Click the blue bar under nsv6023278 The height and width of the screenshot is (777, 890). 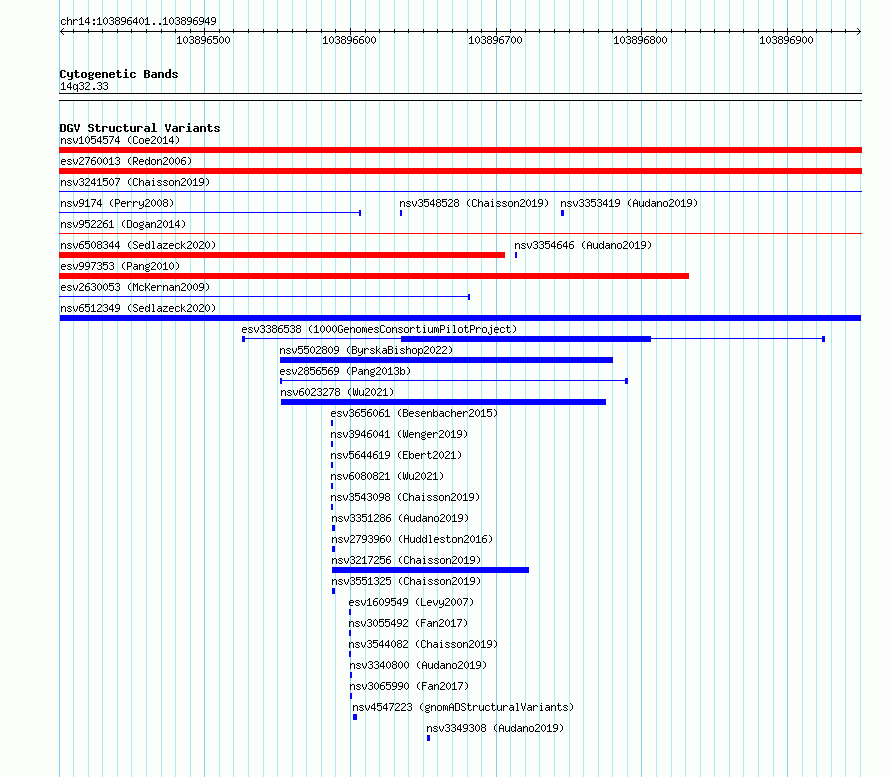click(443, 402)
